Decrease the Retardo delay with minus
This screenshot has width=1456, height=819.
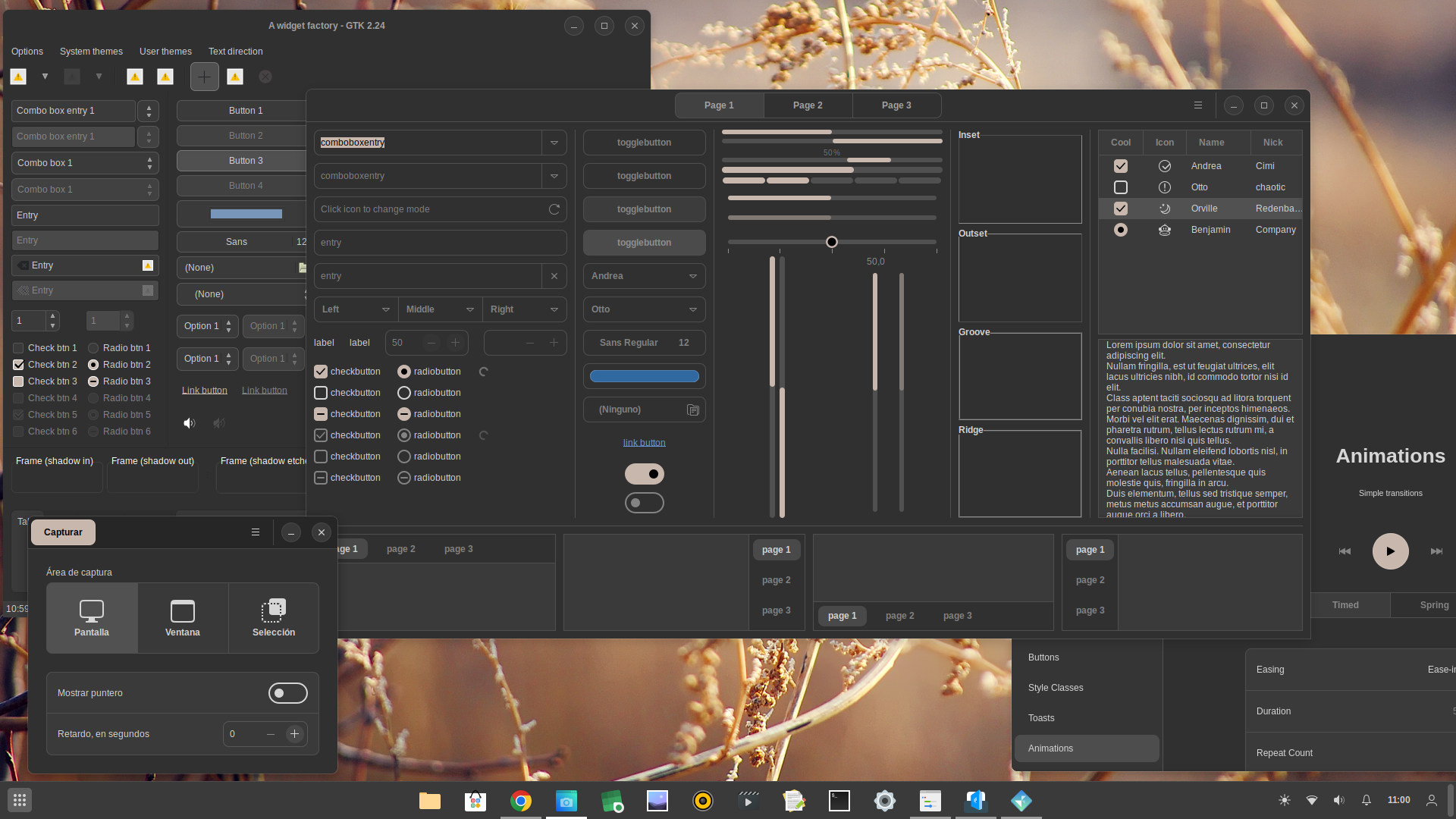(x=271, y=734)
